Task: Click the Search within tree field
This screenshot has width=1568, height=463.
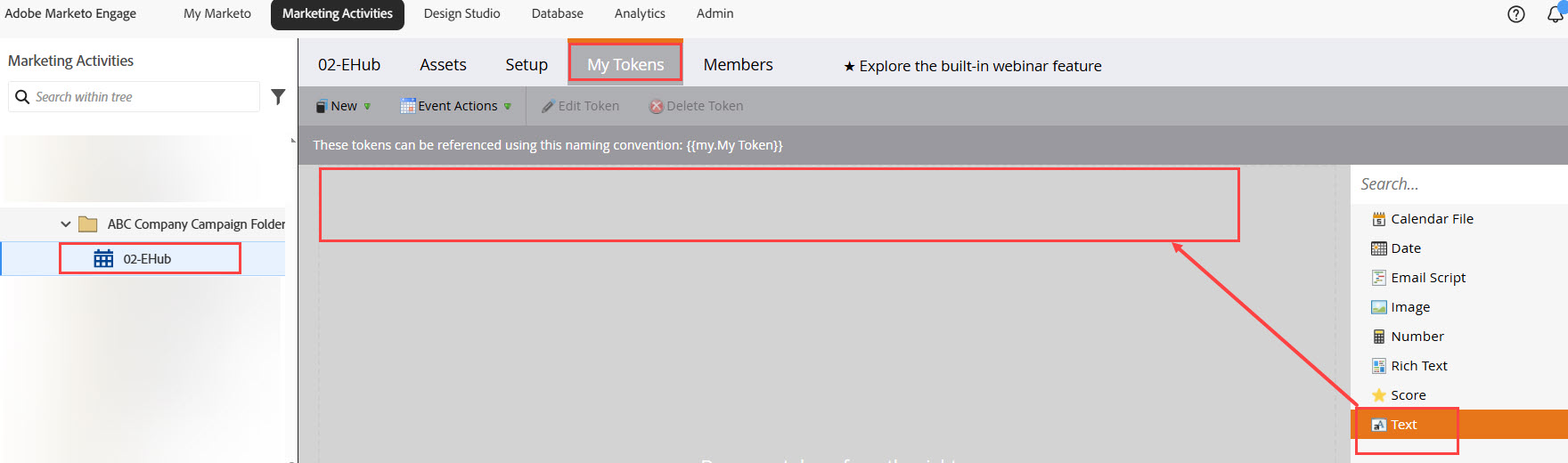Action: tap(134, 96)
